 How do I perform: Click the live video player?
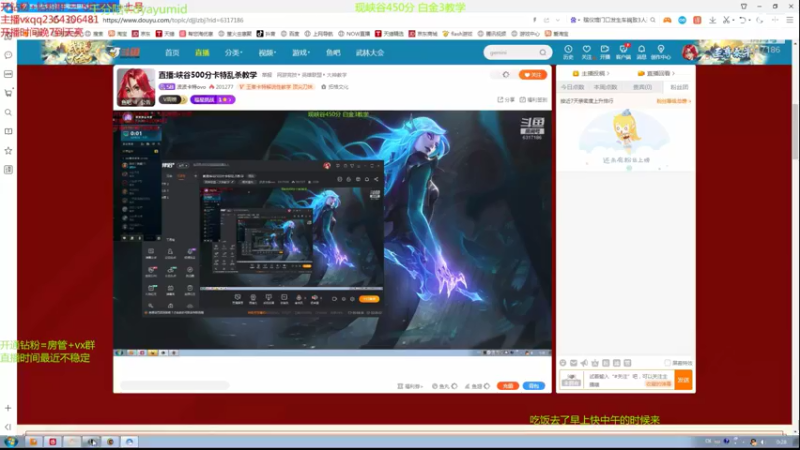click(x=332, y=233)
